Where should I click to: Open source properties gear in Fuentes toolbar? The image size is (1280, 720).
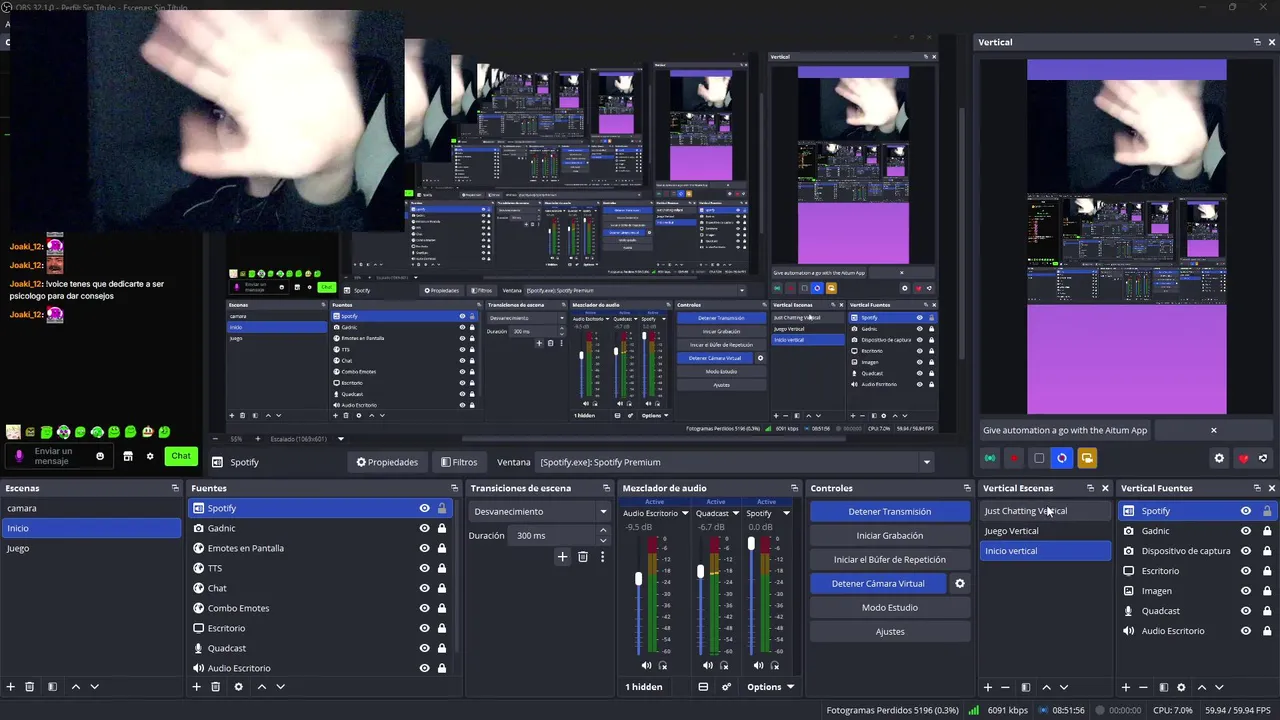(238, 687)
